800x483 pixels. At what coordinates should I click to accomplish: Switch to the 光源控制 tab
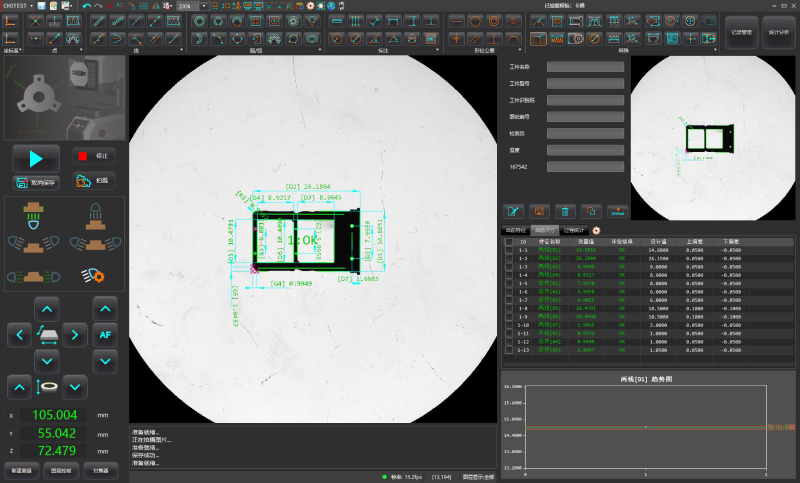63,469
